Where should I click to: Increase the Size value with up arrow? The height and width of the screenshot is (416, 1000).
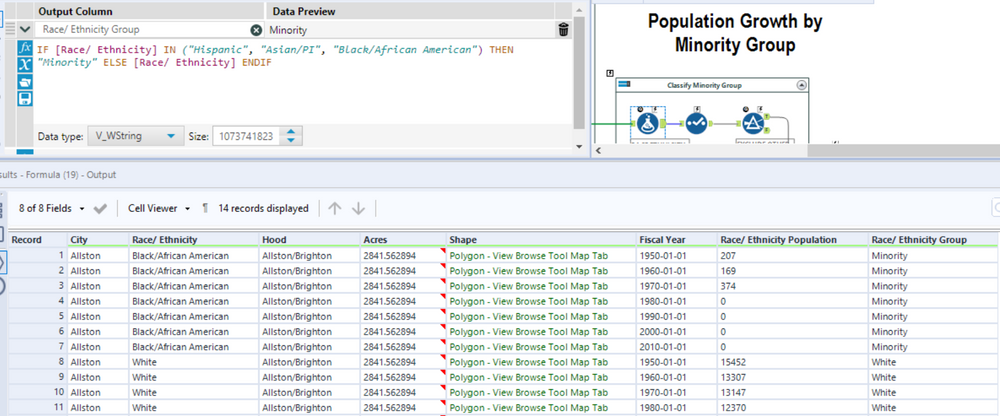click(x=291, y=132)
